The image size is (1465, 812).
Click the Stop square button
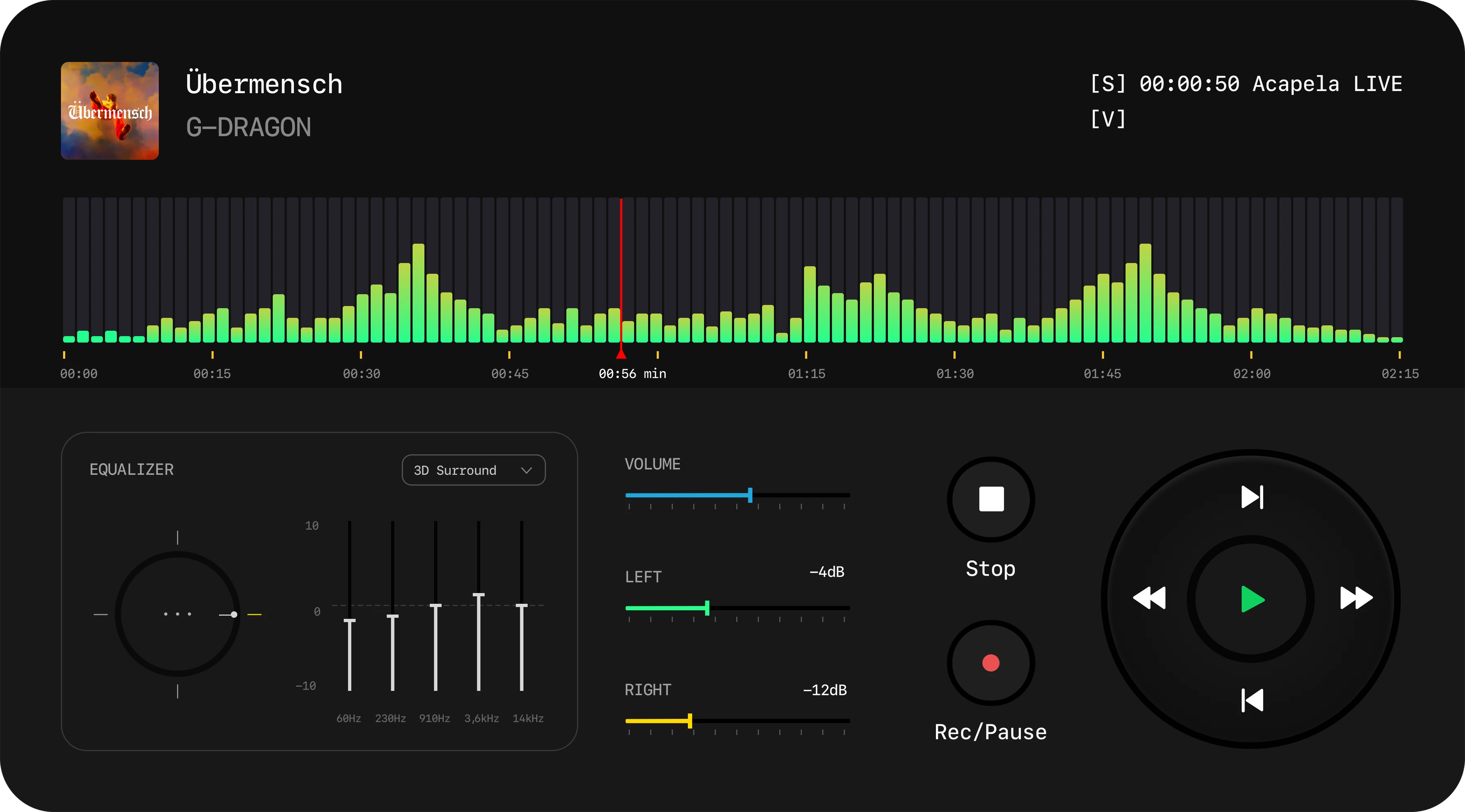(991, 499)
